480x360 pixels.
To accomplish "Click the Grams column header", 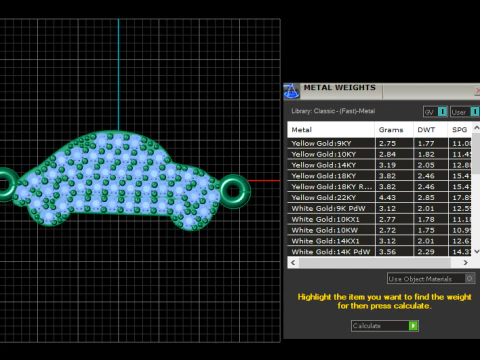I will click(x=394, y=130).
